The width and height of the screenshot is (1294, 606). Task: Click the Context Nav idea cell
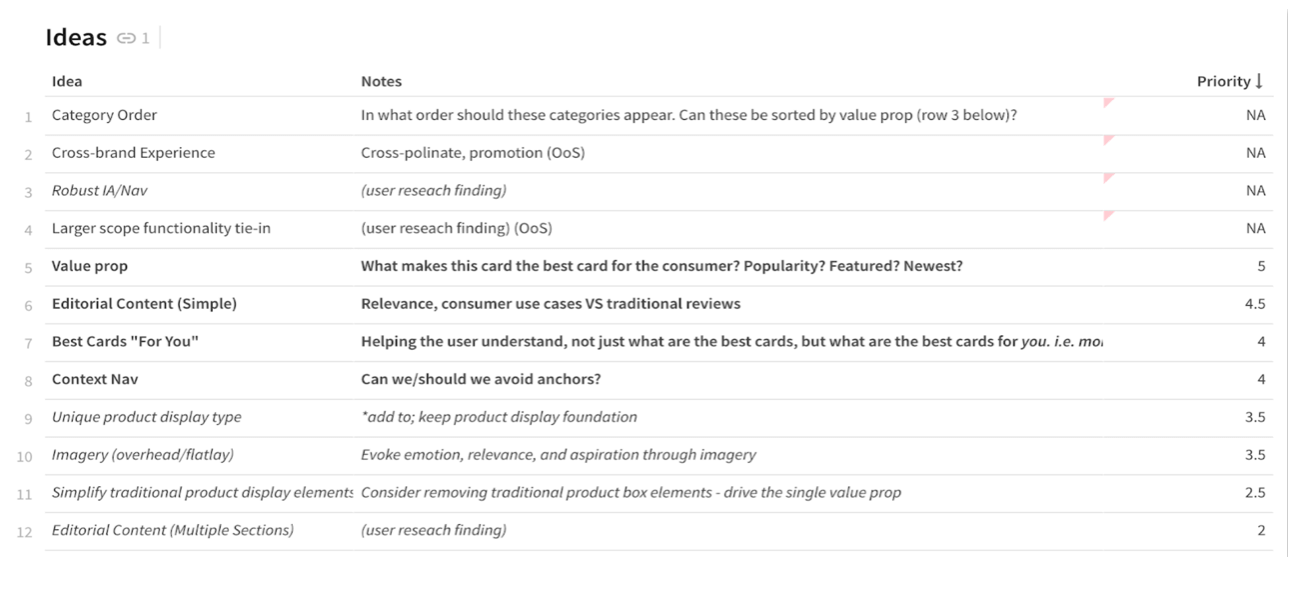[94, 379]
